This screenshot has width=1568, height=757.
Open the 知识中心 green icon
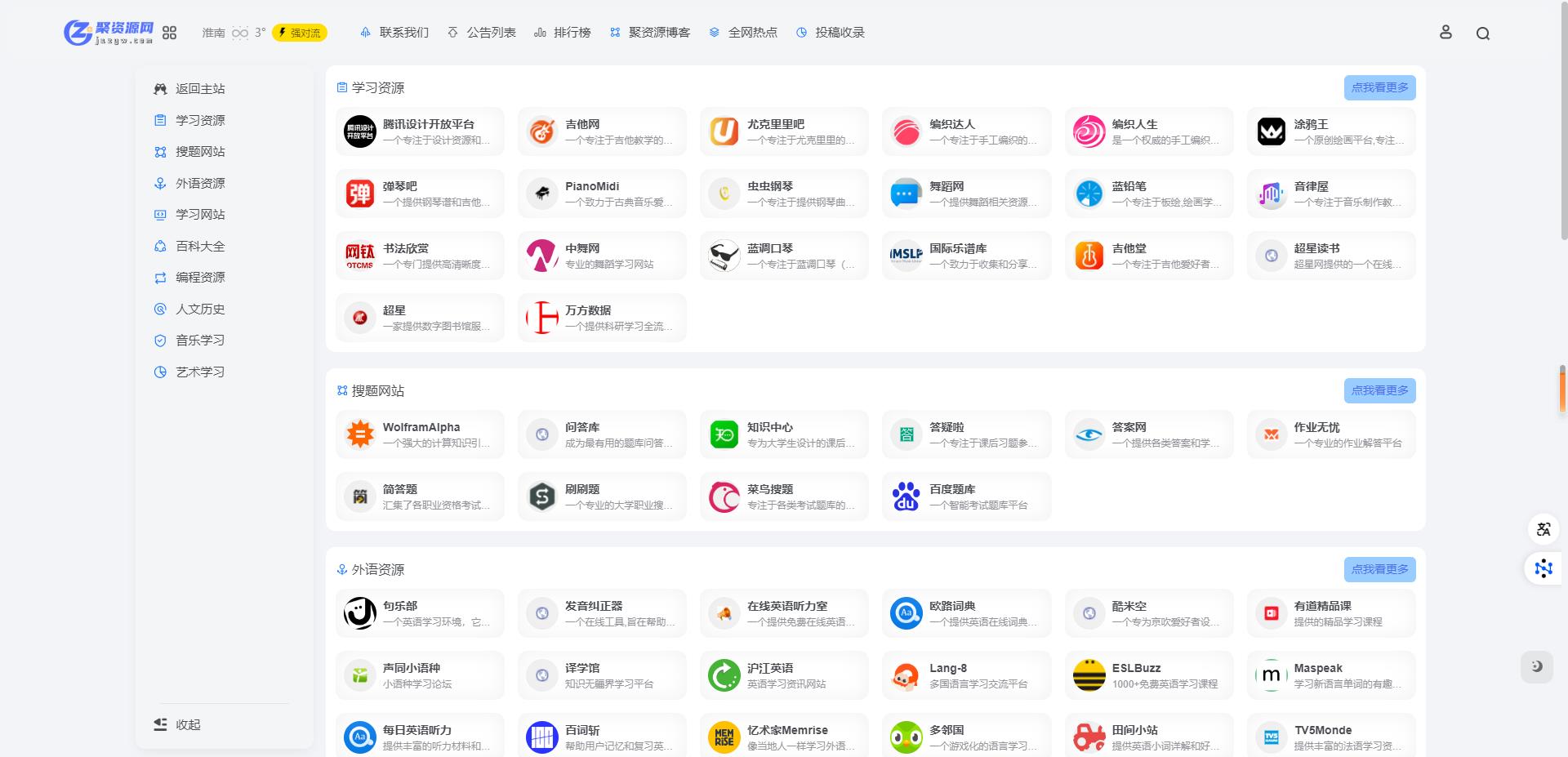tap(724, 434)
